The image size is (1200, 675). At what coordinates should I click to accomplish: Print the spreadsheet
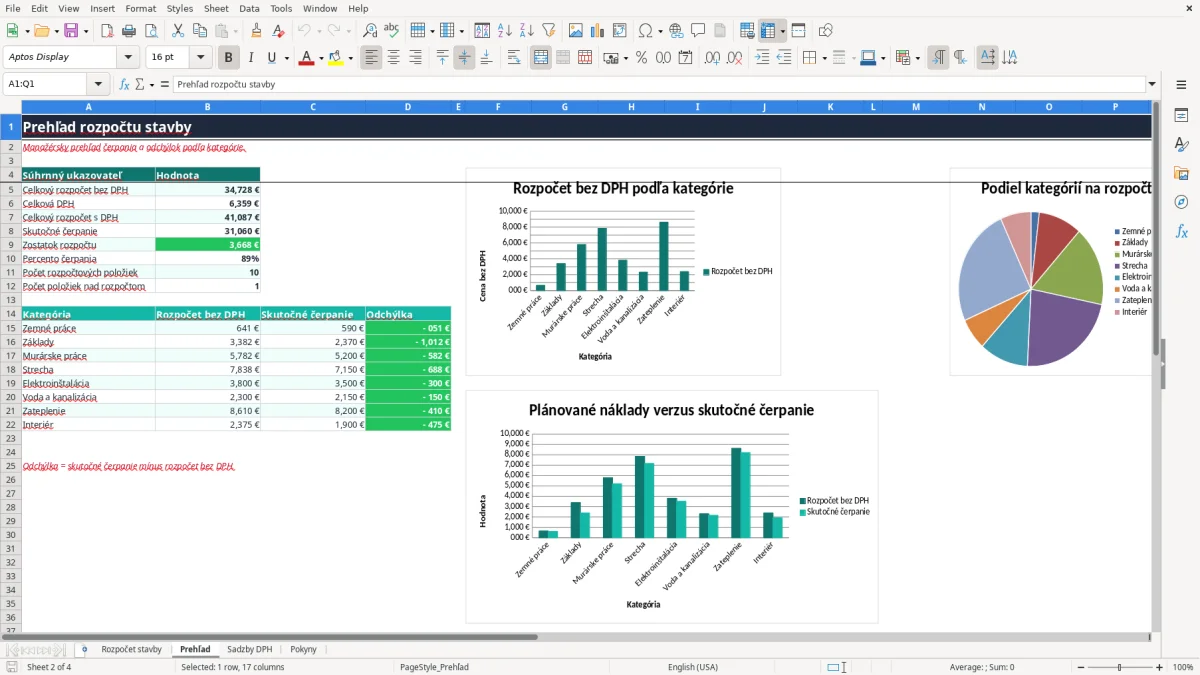[129, 31]
